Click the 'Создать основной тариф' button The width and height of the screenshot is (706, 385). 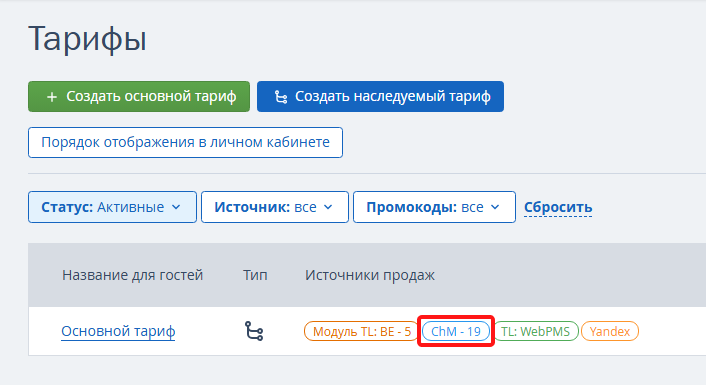click(139, 96)
